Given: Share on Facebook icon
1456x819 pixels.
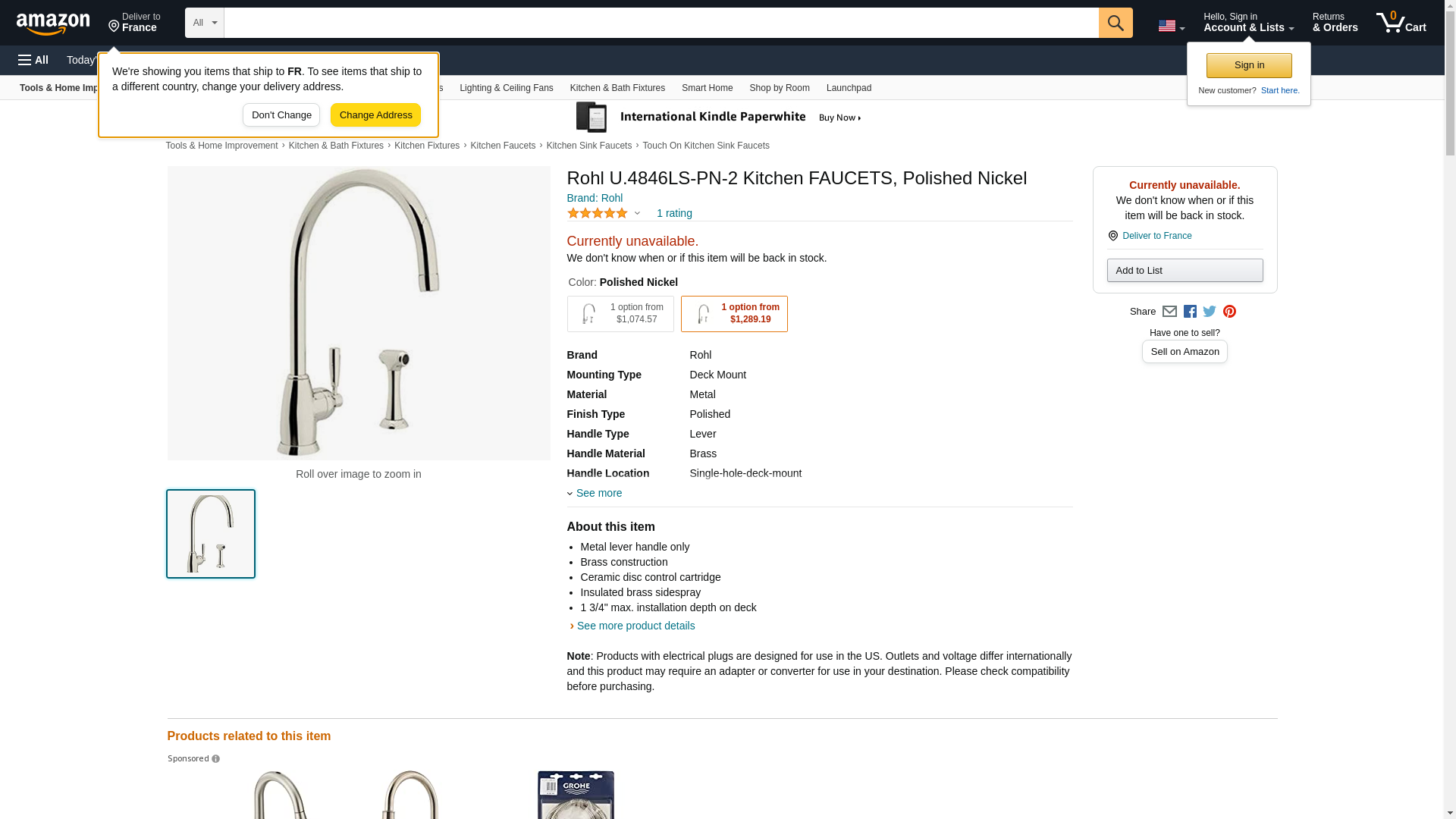Looking at the screenshot, I should 1190,312.
